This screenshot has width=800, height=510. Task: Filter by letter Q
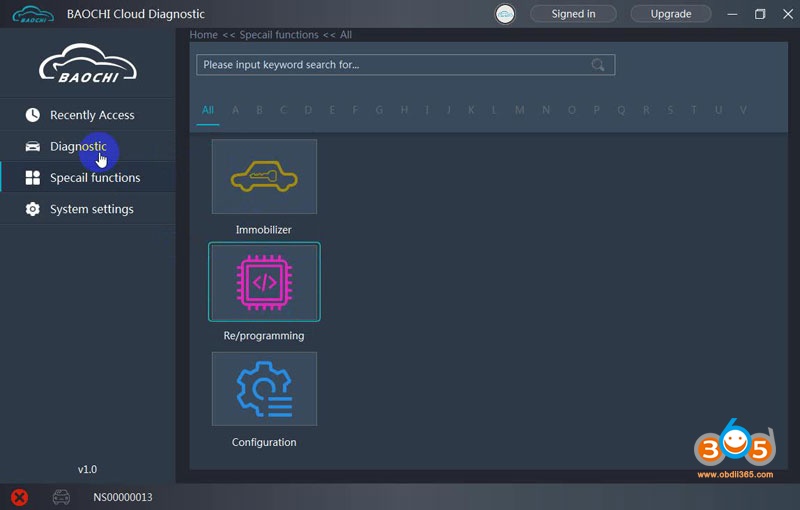click(621, 110)
